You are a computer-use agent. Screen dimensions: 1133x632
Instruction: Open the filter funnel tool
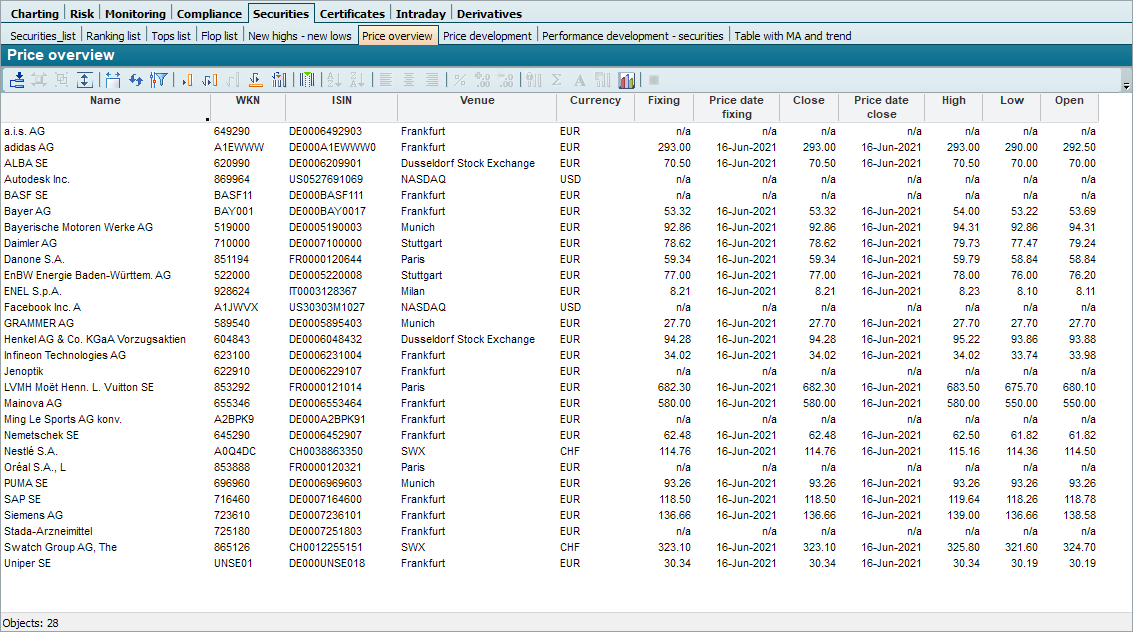158,80
